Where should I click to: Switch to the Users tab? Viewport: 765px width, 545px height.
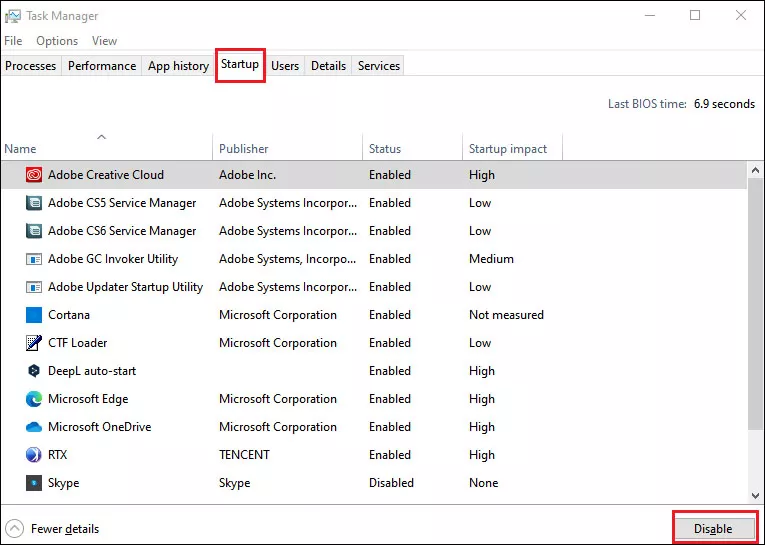[285, 66]
